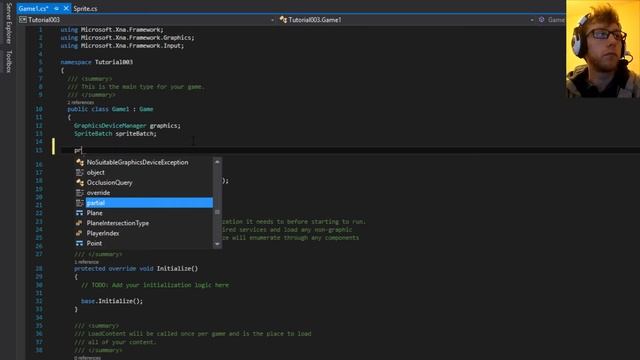Click the typed 'pr' text on line 15
The width and height of the screenshot is (640, 360).
(x=78, y=150)
